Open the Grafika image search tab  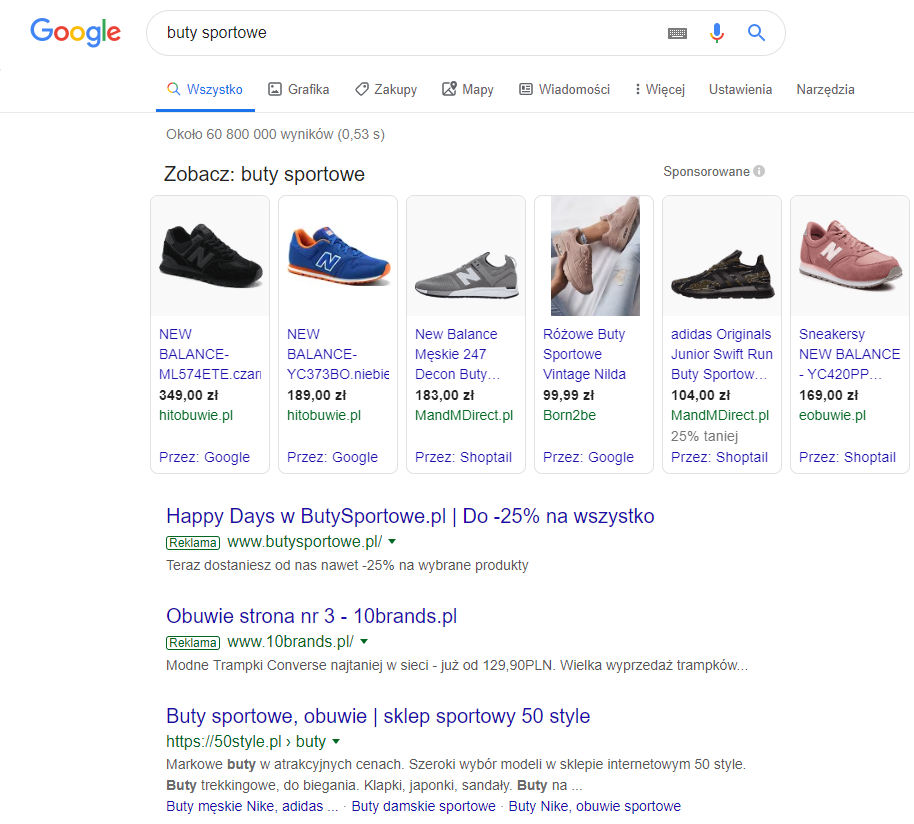(298, 89)
